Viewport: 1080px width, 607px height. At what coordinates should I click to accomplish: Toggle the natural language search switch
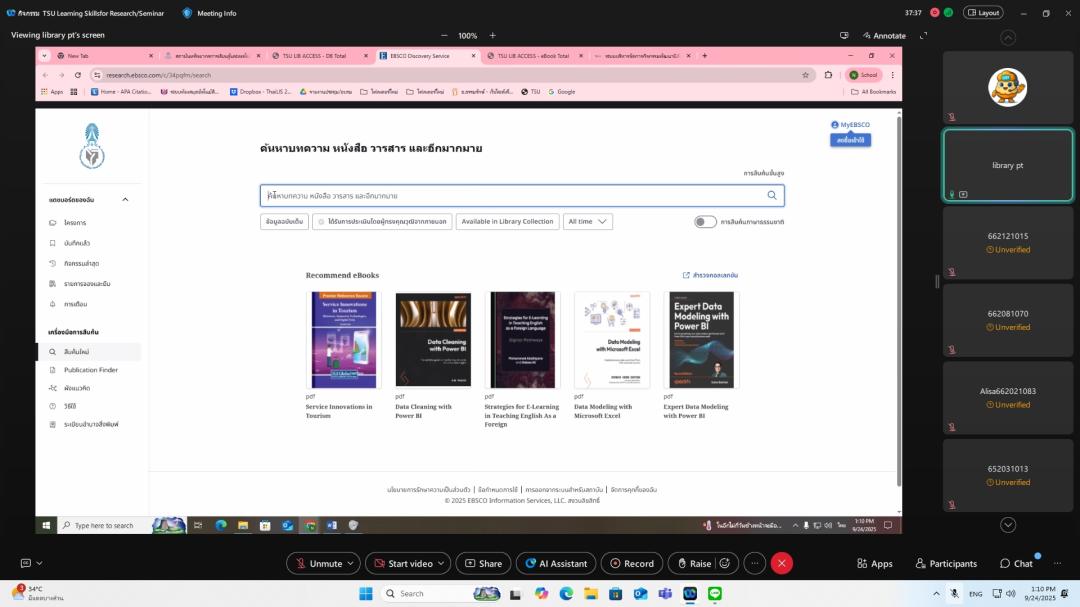point(705,222)
